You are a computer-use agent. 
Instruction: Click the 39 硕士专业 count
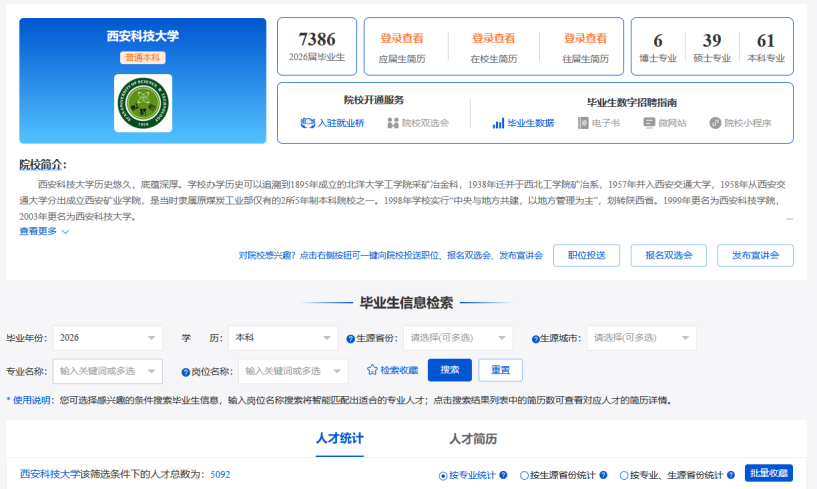tap(712, 41)
